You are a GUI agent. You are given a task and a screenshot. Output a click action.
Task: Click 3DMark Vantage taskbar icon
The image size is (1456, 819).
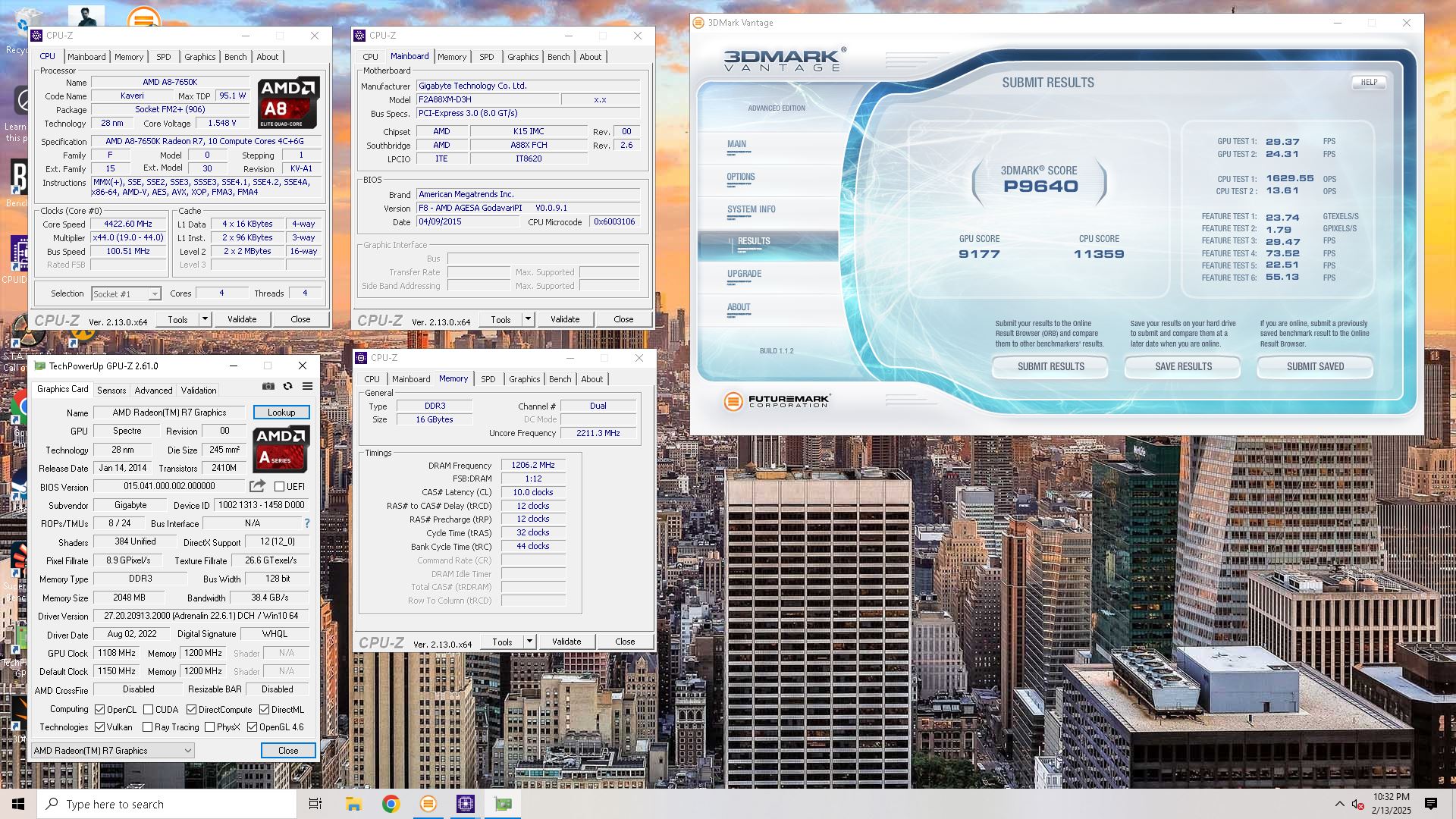(428, 804)
